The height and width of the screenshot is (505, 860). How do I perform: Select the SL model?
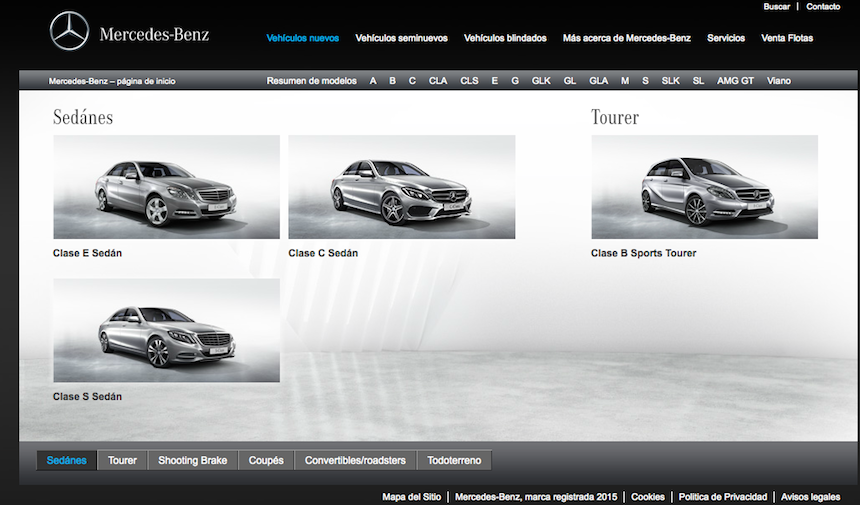698,81
